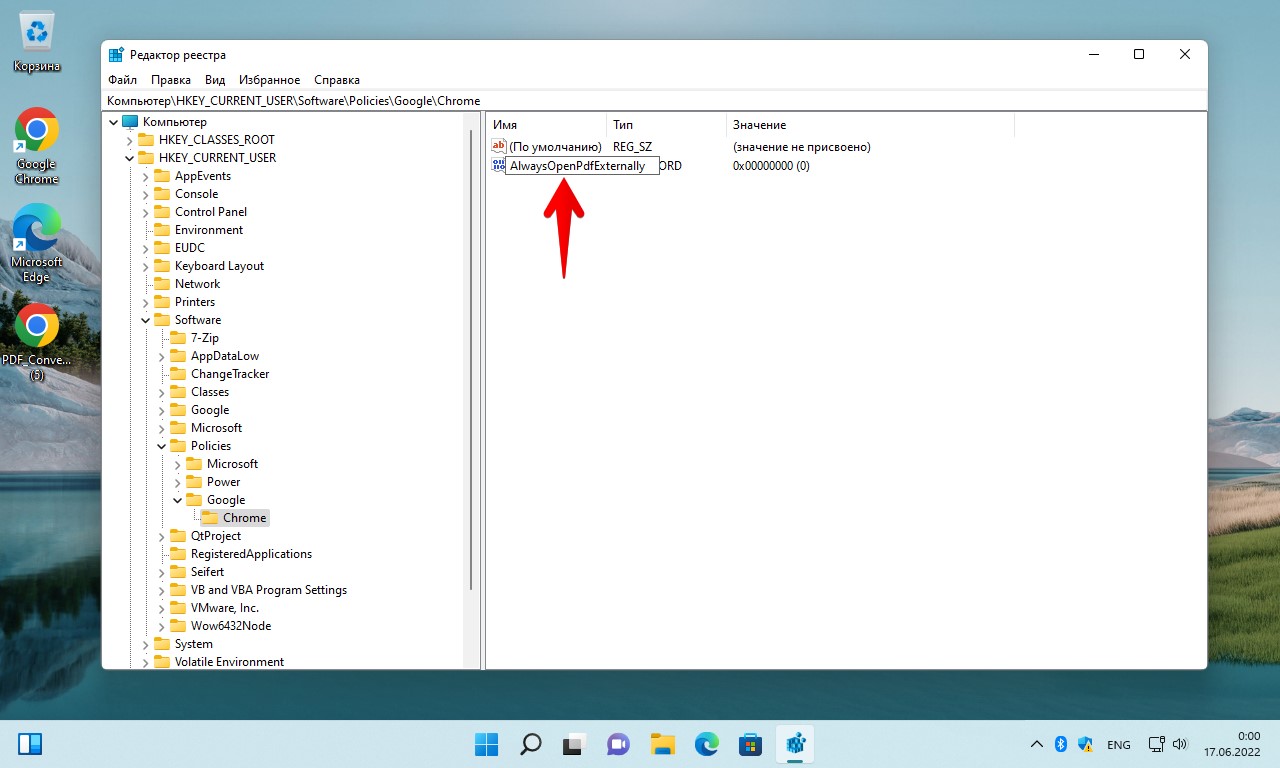Select the VMware, Inc. key
The width and height of the screenshot is (1280, 768).
point(225,608)
